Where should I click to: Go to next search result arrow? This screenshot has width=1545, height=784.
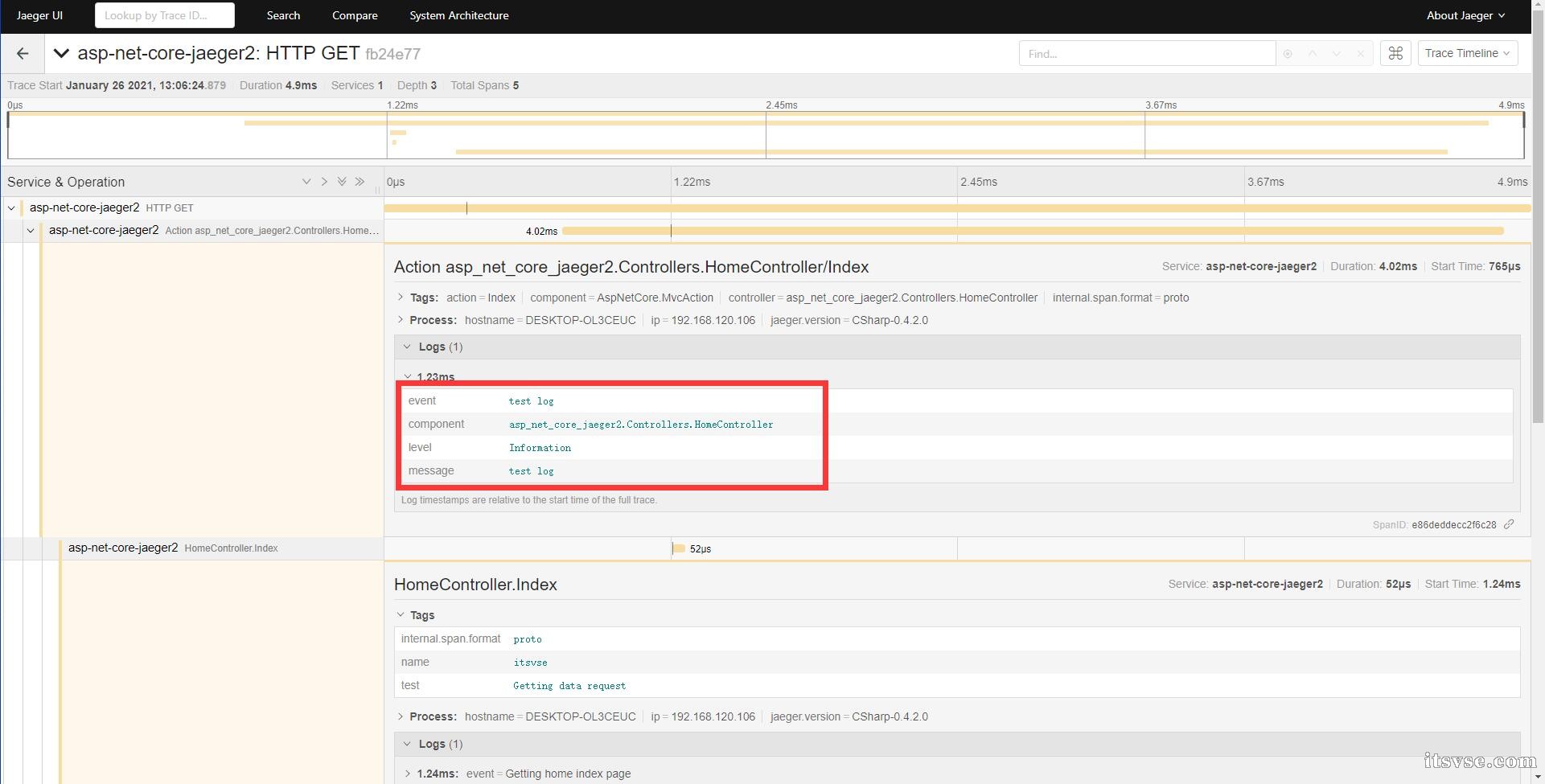click(1336, 54)
